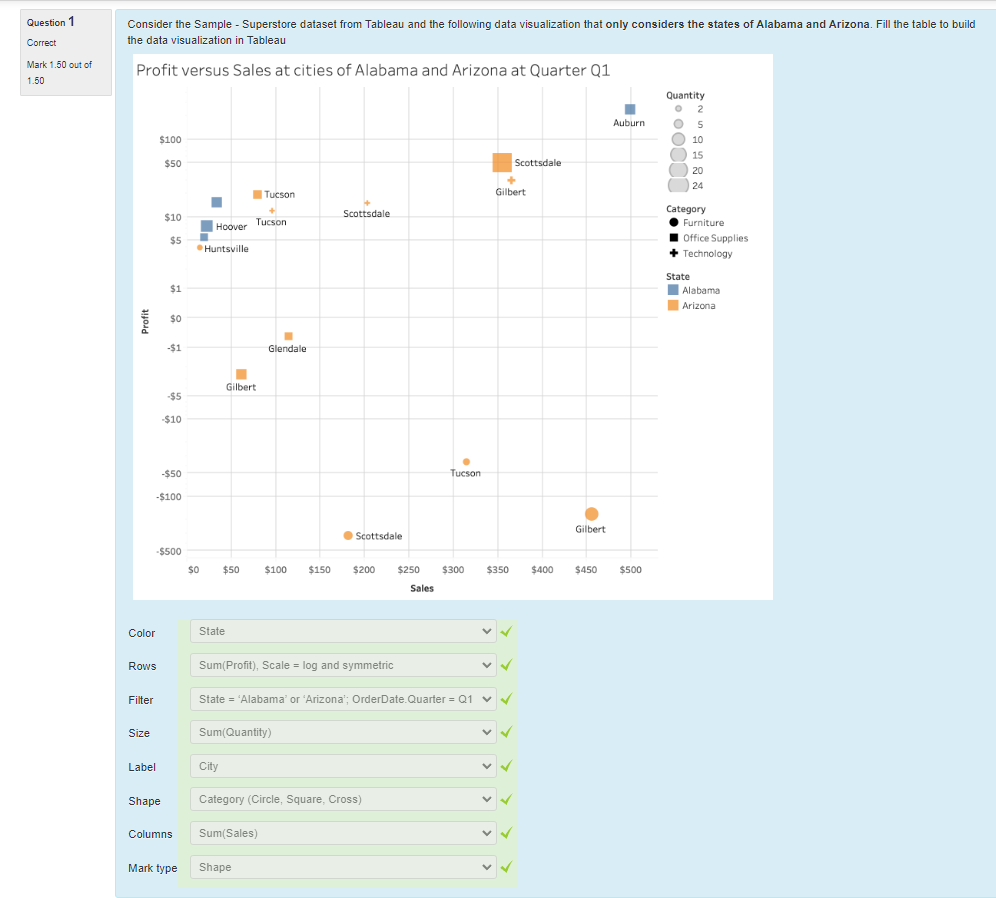Image resolution: width=996 pixels, height=898 pixels.
Task: Click the Furniture circle icon in Category legend
Action: [674, 223]
